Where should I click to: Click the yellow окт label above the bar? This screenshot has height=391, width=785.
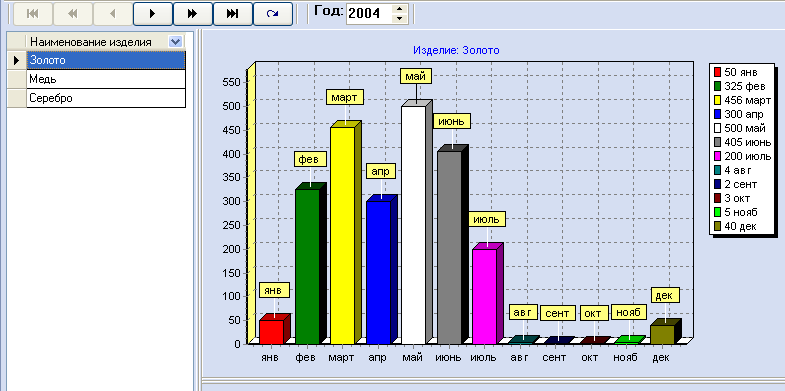[594, 313]
